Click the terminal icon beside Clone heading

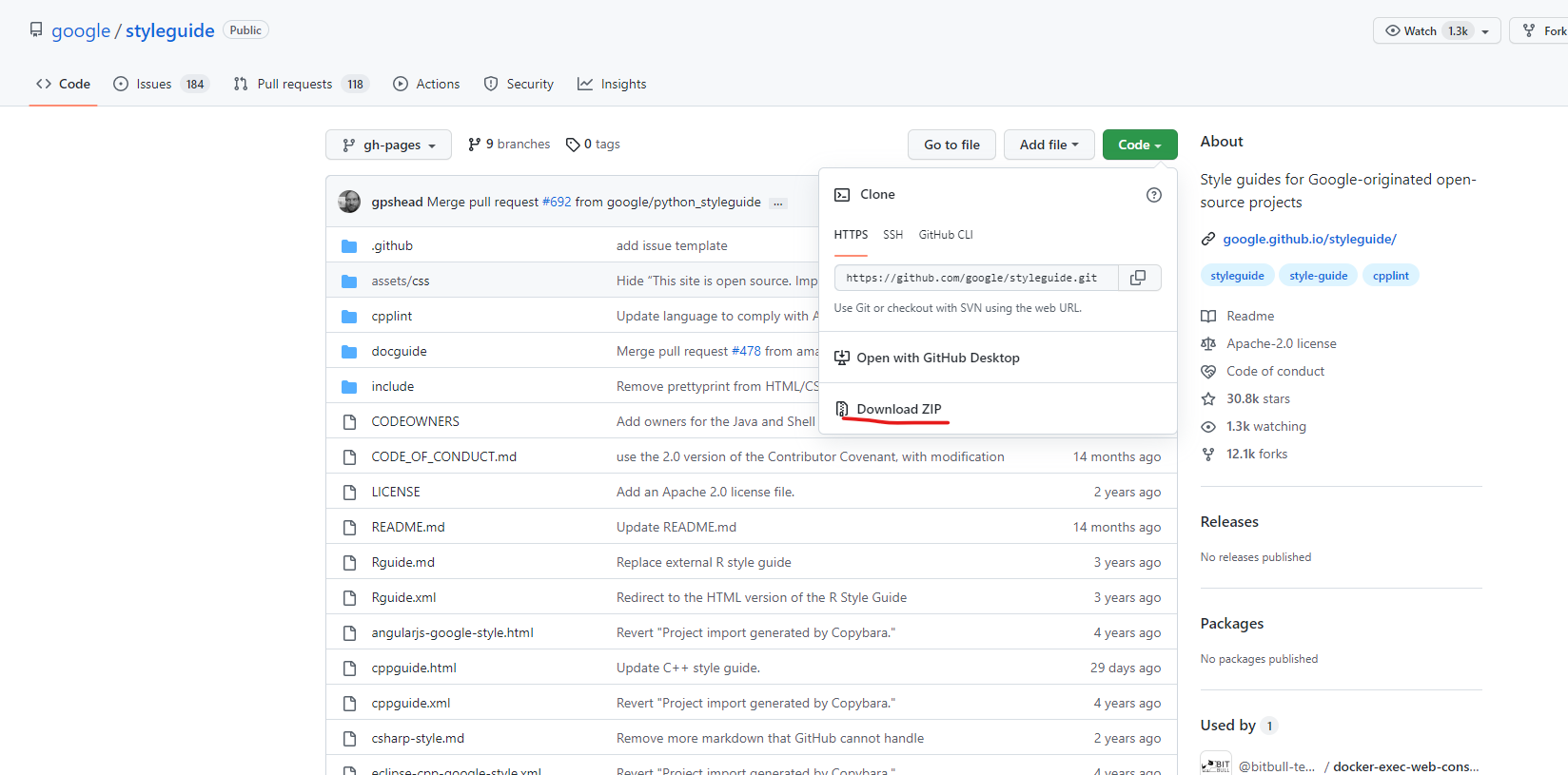pyautogui.click(x=842, y=195)
